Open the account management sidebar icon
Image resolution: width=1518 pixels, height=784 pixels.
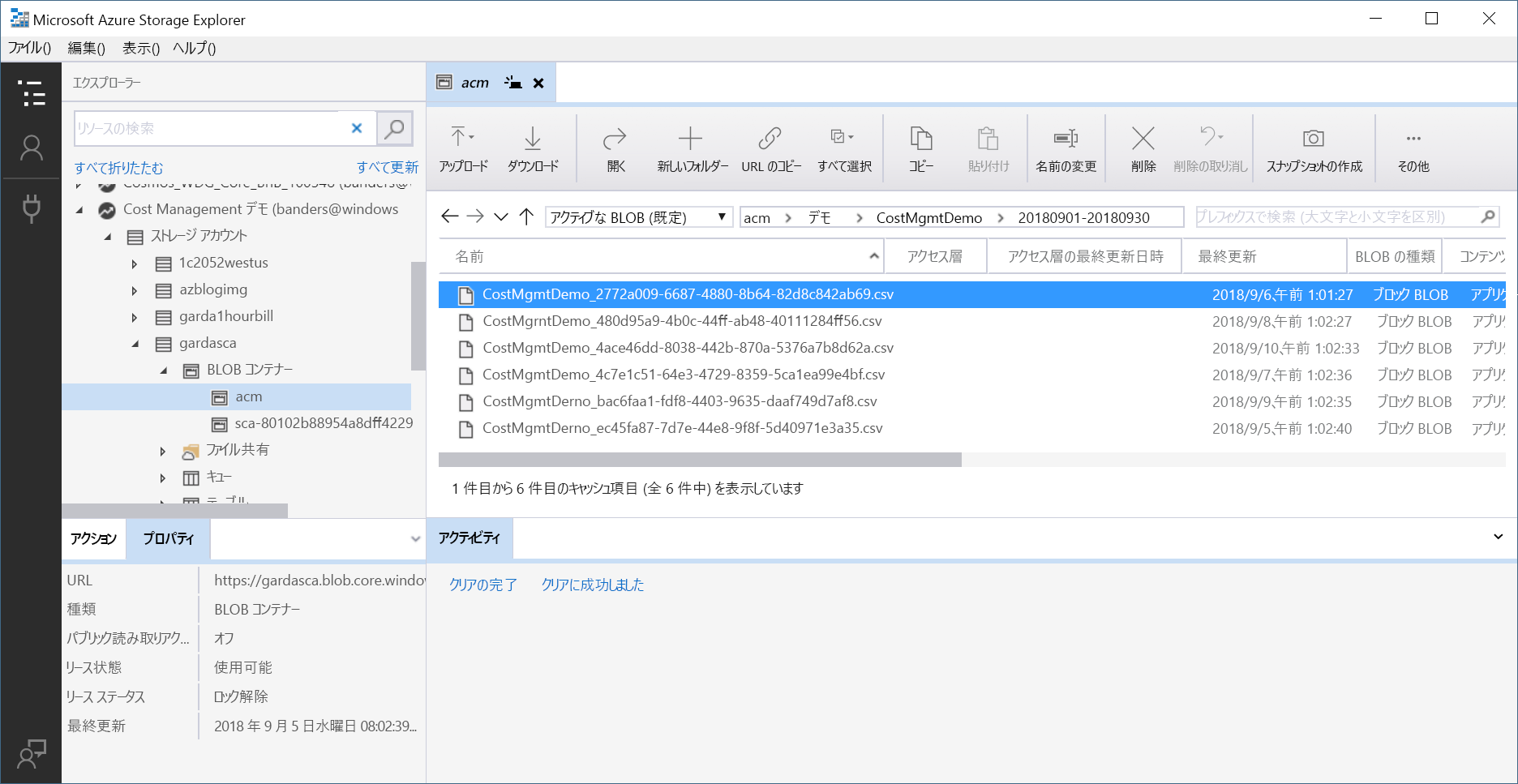[x=32, y=148]
